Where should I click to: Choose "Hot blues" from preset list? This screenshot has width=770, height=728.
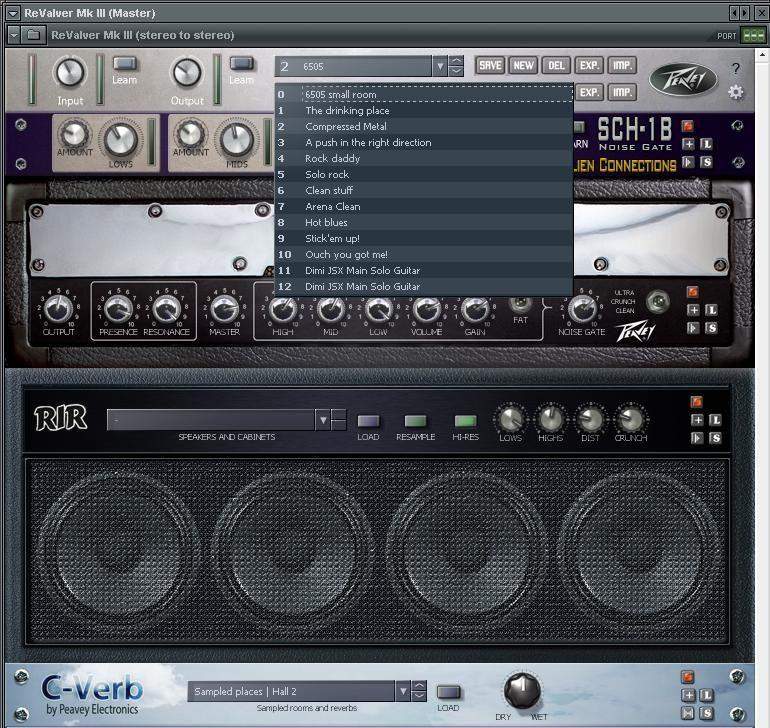(x=326, y=223)
